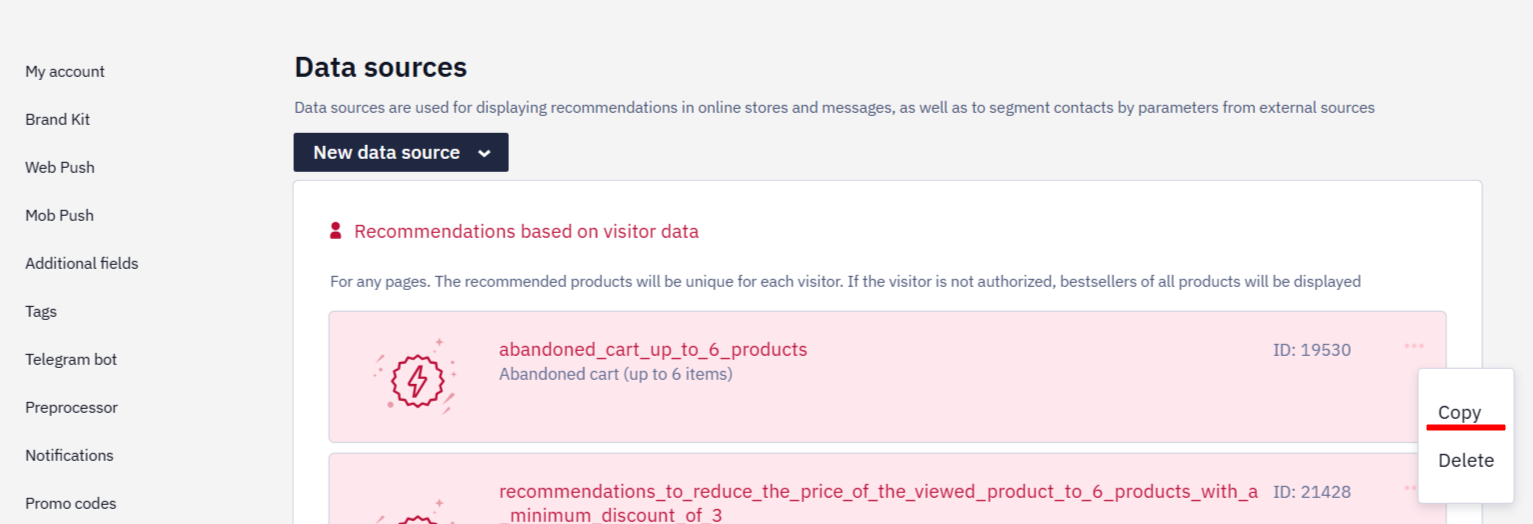The image size is (1533, 524).
Task: Open My account settings
Action: (65, 71)
